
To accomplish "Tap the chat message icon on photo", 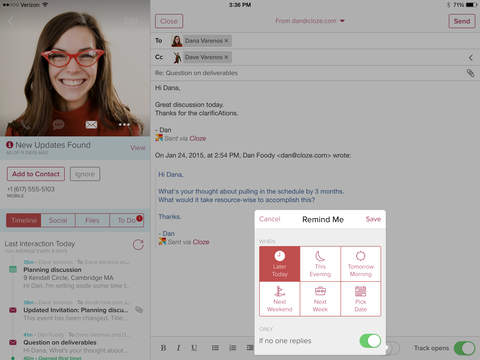I will point(58,125).
